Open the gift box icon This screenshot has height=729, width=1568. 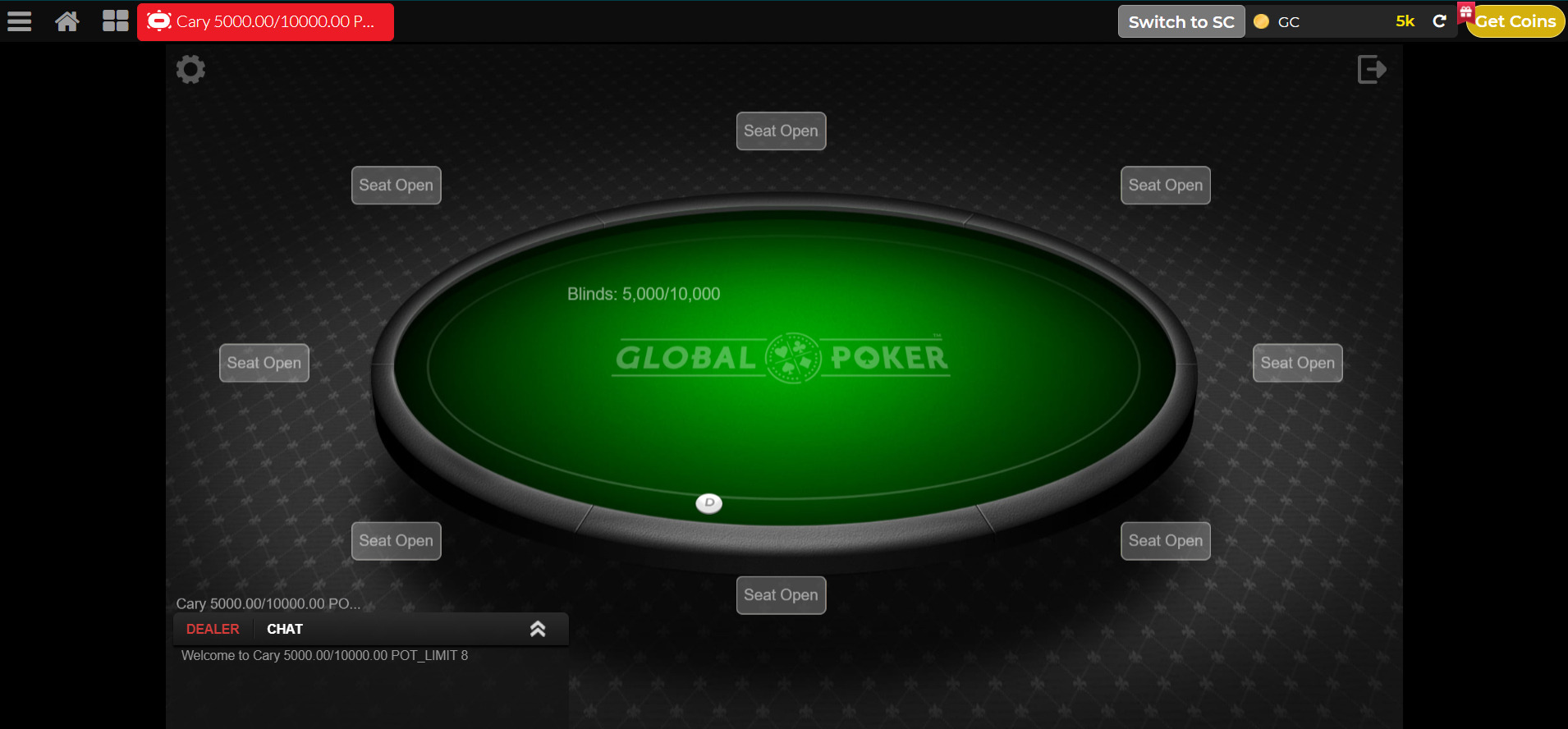tap(1466, 11)
